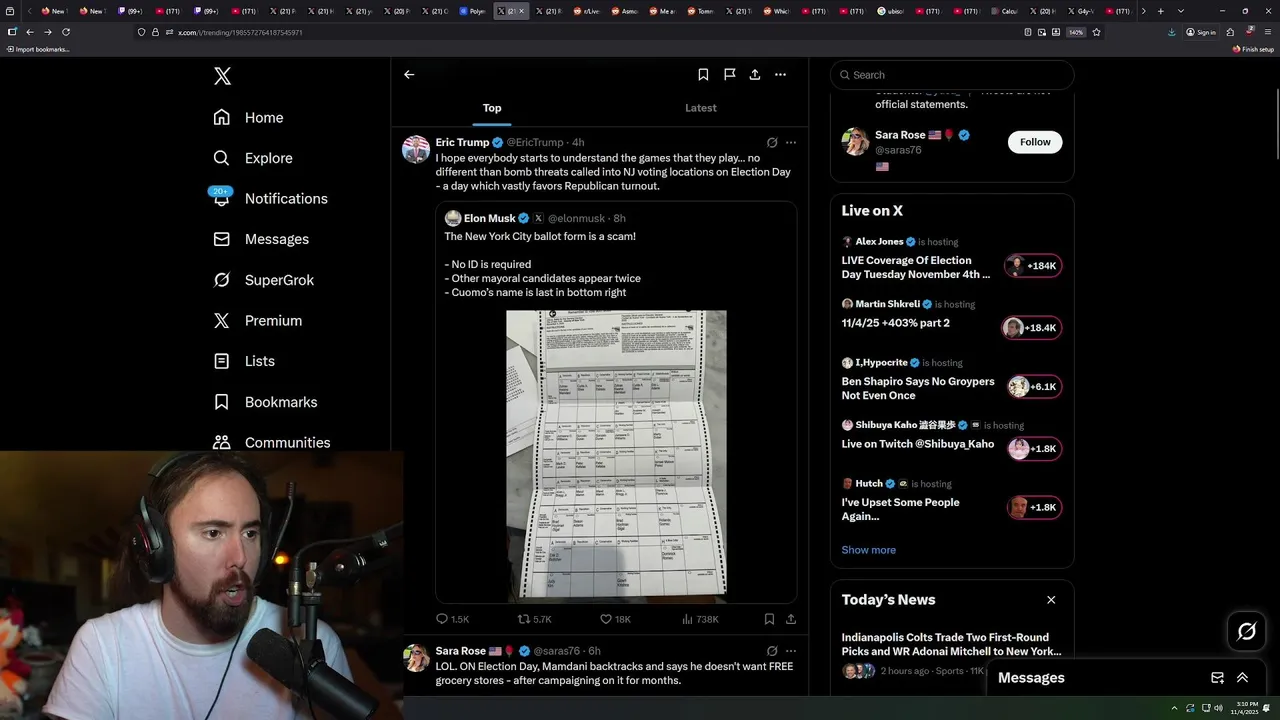
Task: Click Import bookmarks in bookmarks bar
Action: [37, 49]
